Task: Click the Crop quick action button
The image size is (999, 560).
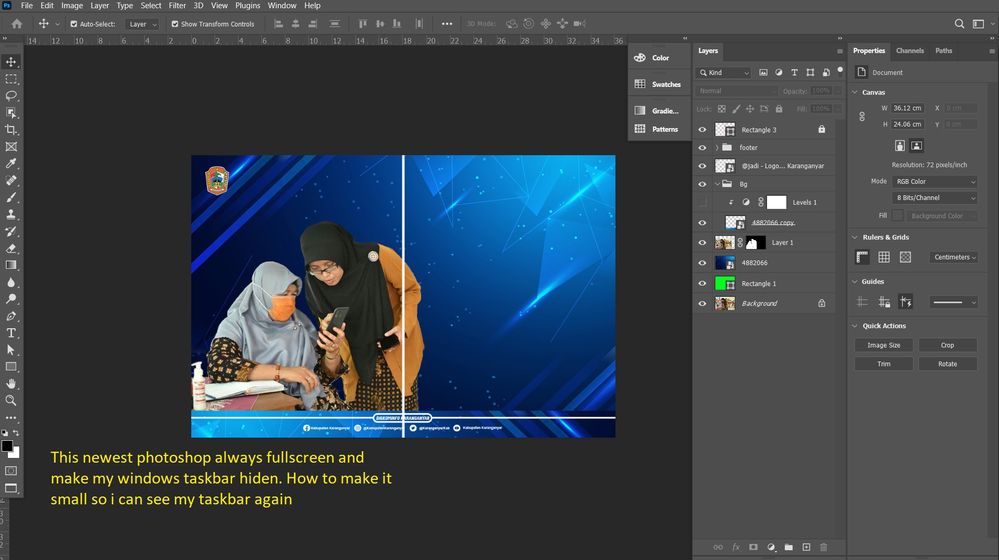Action: (947, 345)
